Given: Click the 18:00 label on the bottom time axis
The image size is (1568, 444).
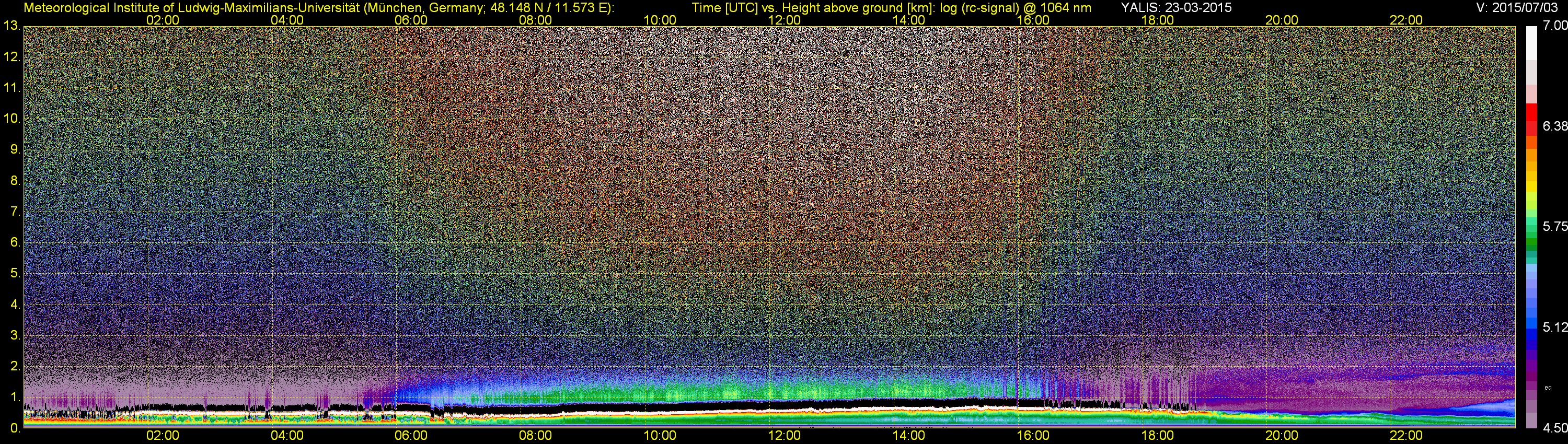Looking at the screenshot, I should point(1157,436).
